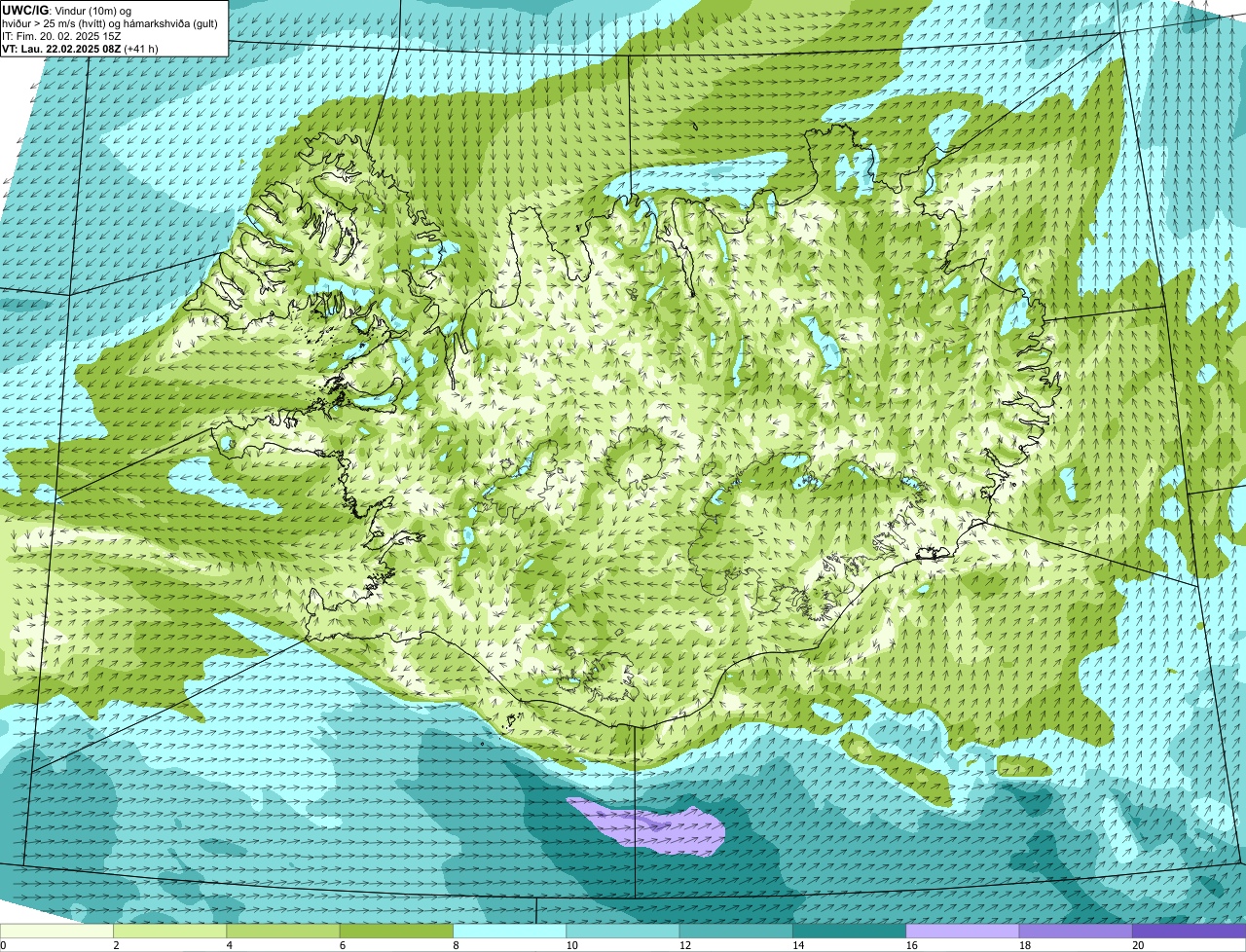
Task: Click the 4–6 m/s medium green legend swatch
Action: click(284, 931)
